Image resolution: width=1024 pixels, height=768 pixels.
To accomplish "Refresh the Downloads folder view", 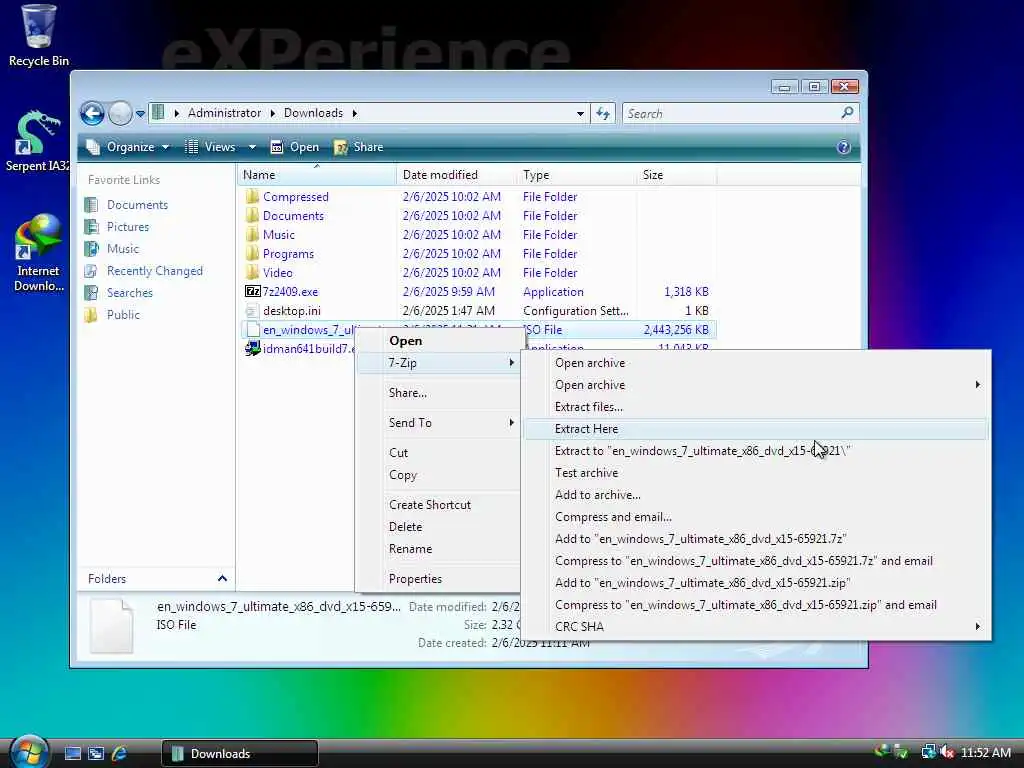I will 603,114.
